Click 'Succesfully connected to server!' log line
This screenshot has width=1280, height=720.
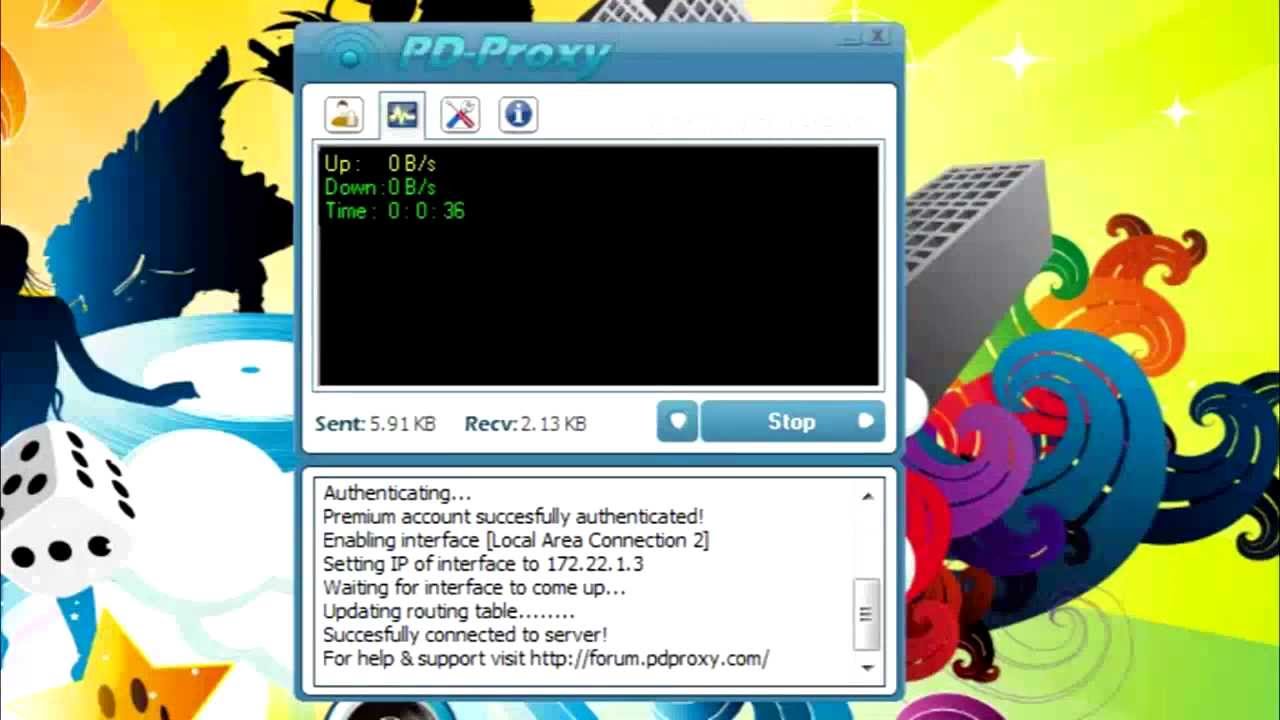tap(465, 635)
